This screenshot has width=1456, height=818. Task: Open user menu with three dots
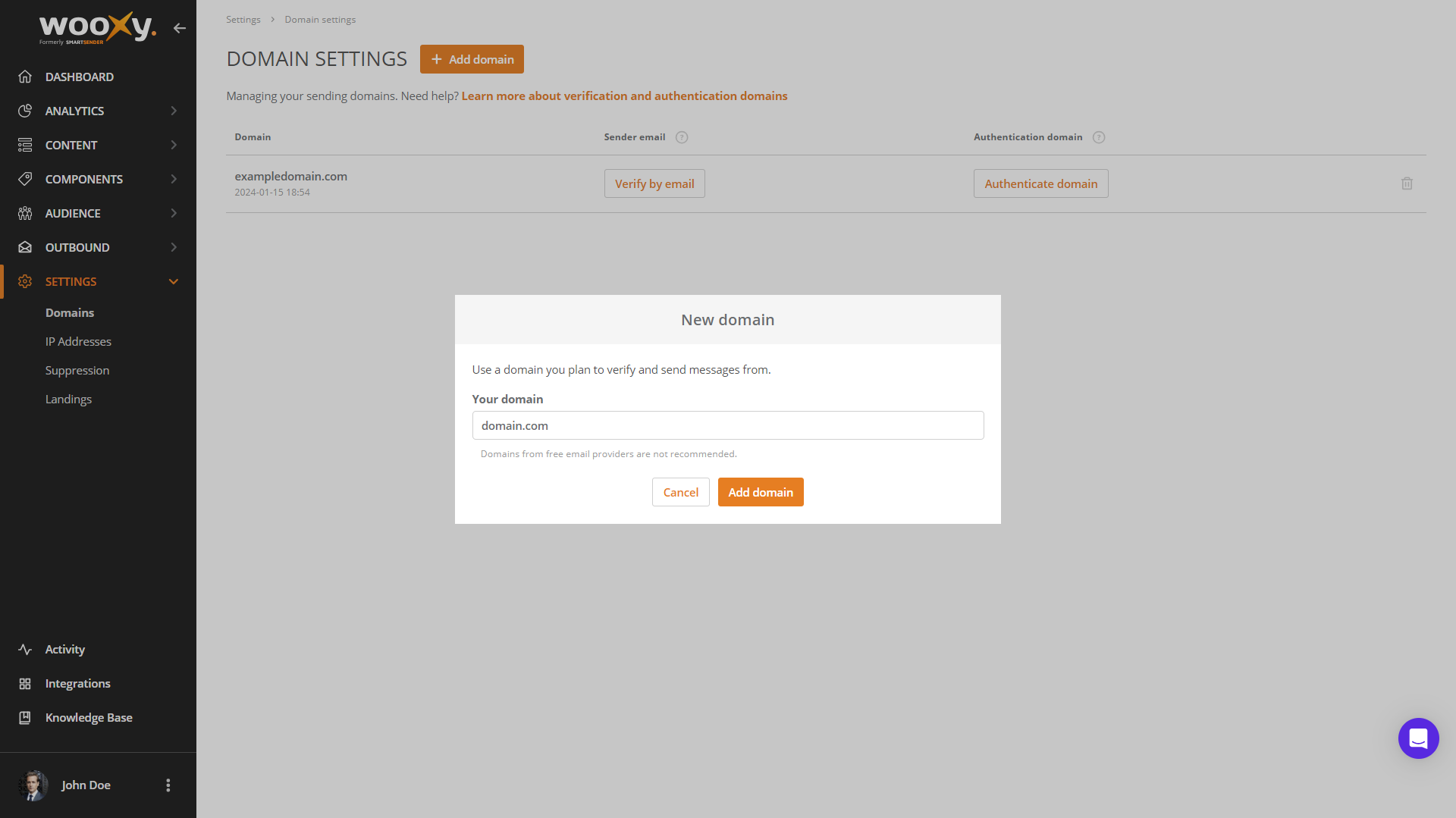pyautogui.click(x=168, y=785)
